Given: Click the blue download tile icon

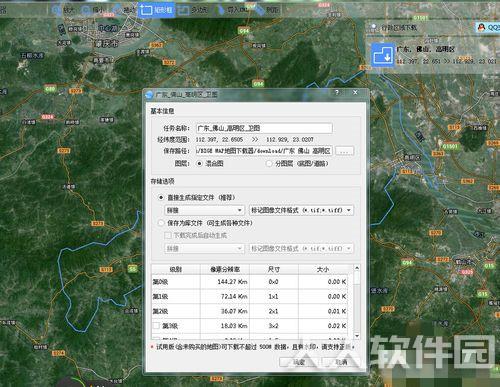Looking at the screenshot, I should point(383,55).
